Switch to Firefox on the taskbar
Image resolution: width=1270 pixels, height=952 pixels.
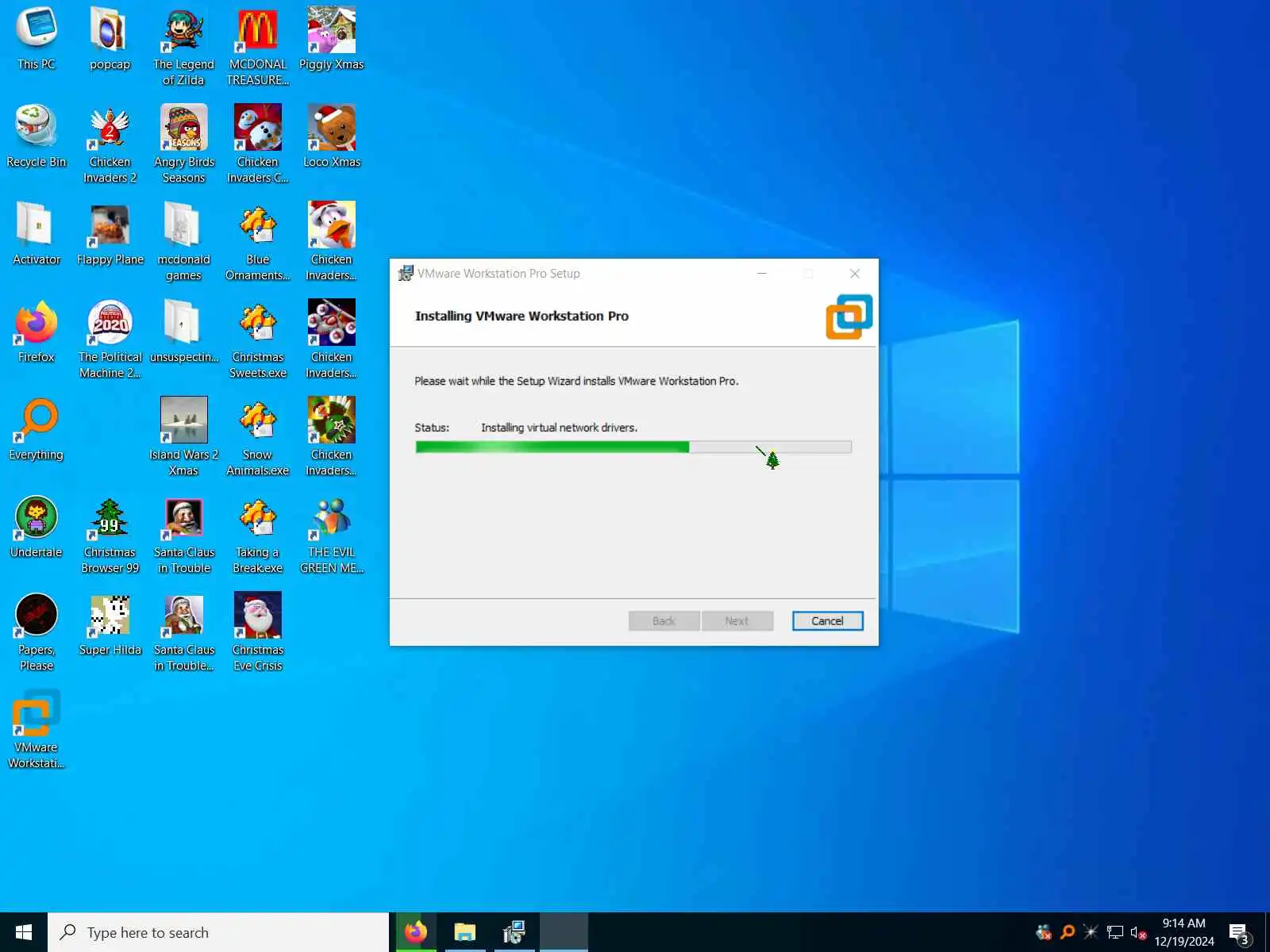tap(416, 932)
